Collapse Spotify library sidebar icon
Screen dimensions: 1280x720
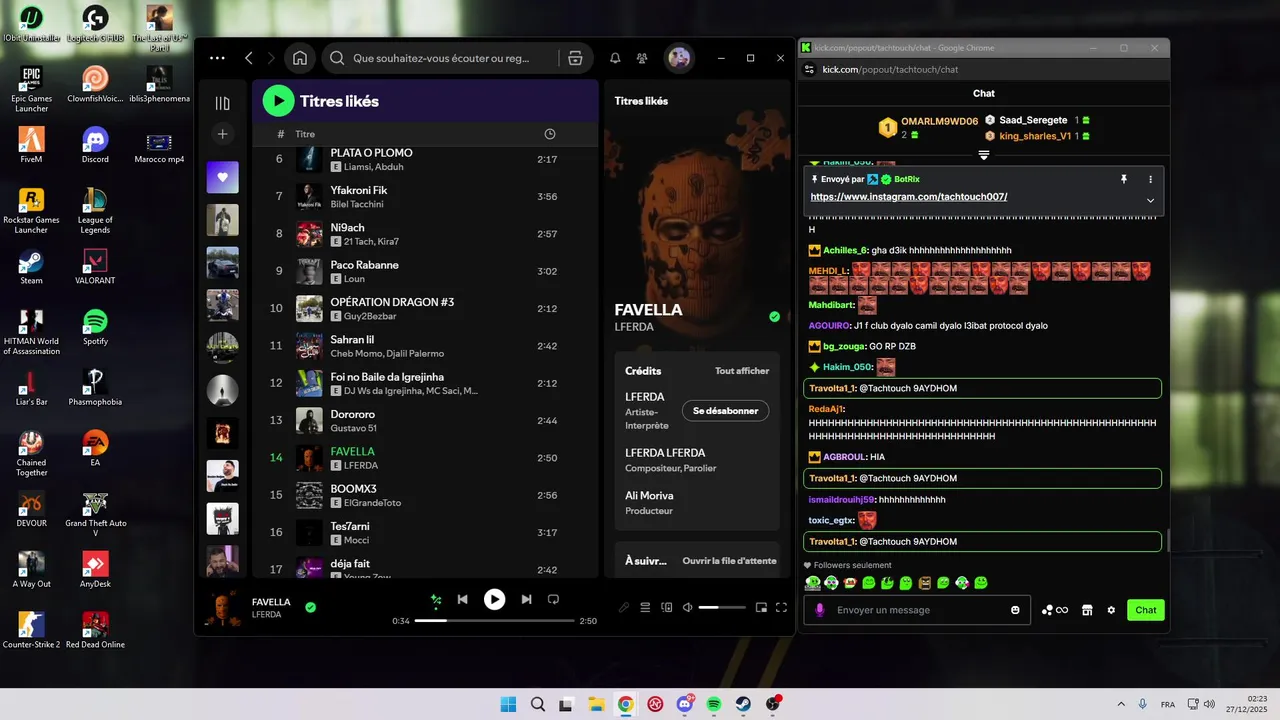222,103
